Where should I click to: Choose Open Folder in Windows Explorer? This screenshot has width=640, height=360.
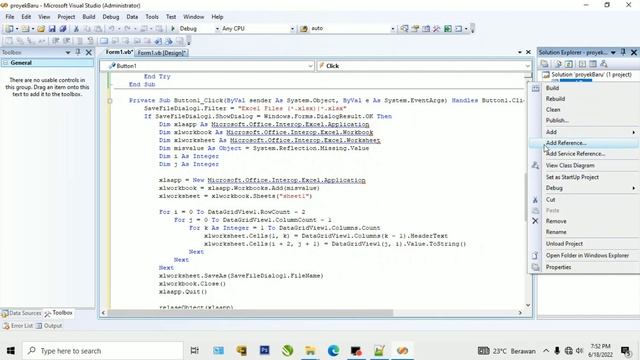(584, 256)
